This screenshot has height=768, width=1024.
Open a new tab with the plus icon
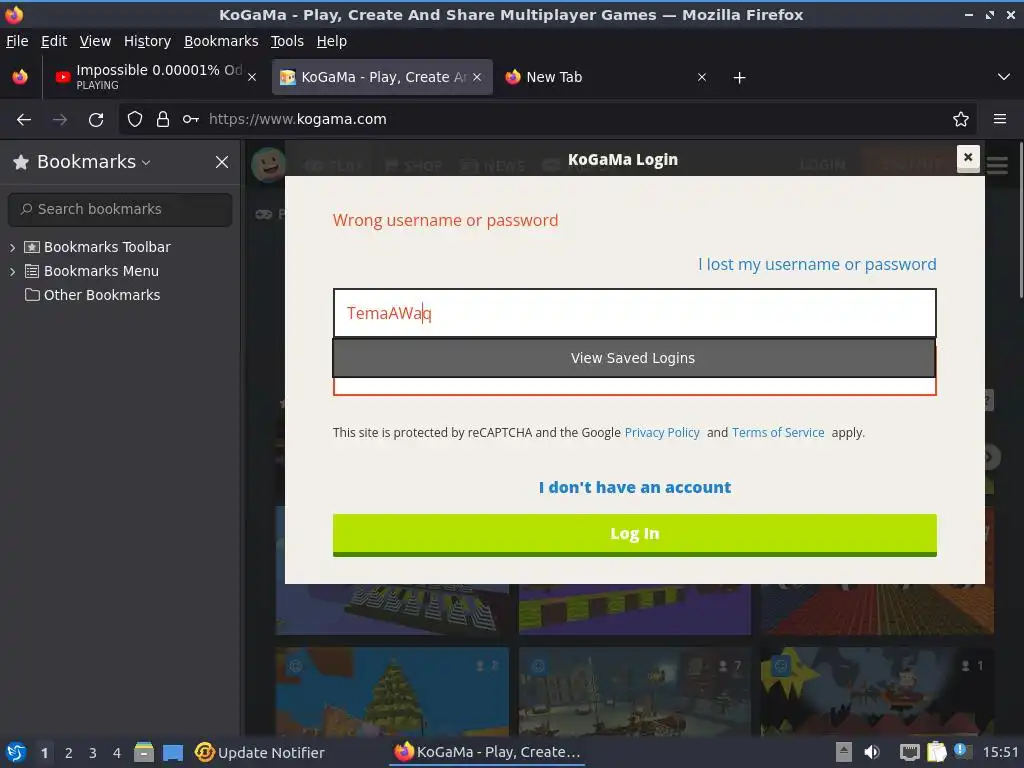[x=739, y=78]
